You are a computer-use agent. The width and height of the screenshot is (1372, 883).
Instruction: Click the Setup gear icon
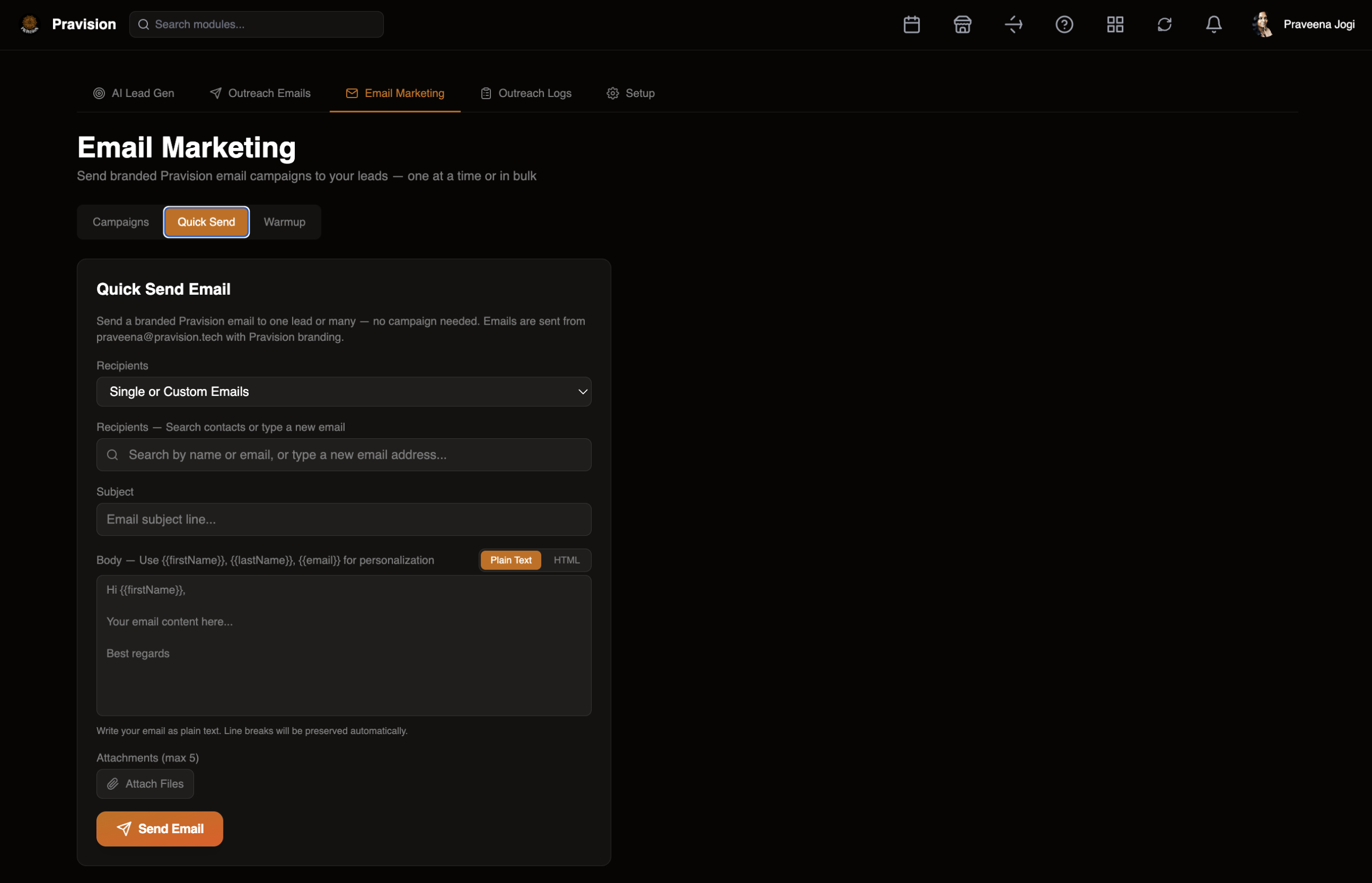pyautogui.click(x=613, y=93)
